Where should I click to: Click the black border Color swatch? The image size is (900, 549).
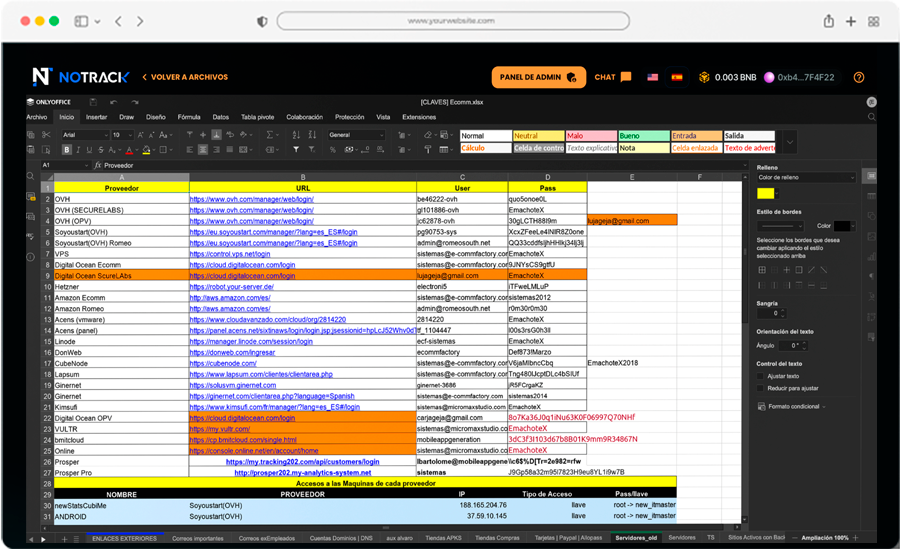tap(841, 226)
